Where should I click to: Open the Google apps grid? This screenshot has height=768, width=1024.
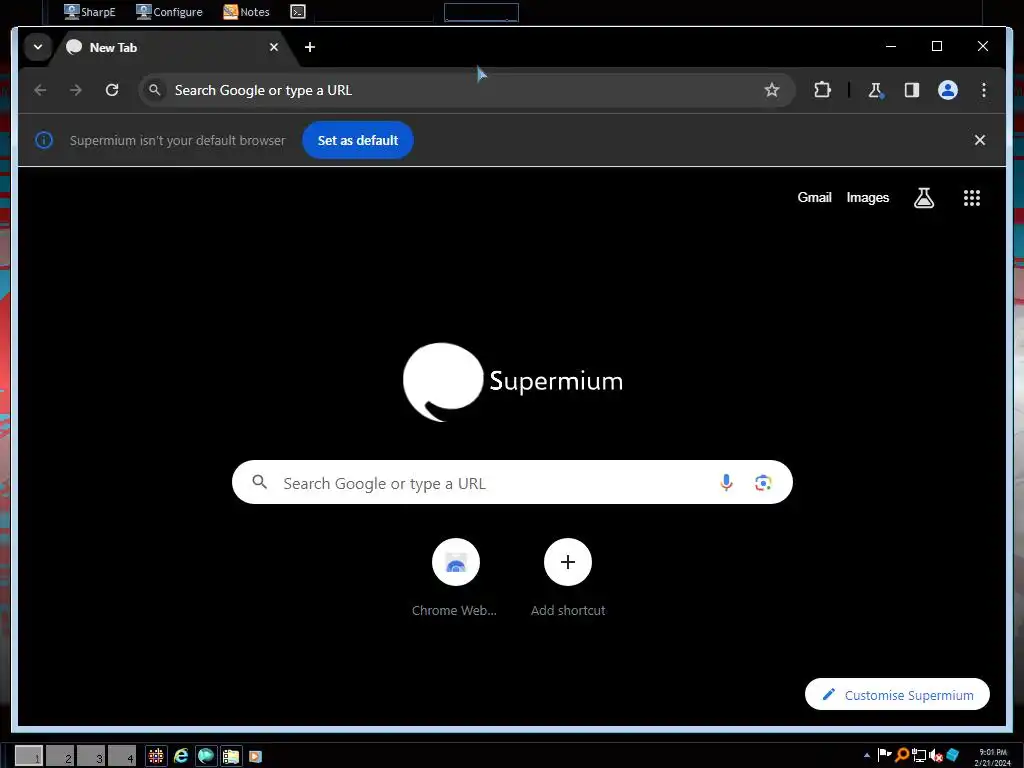[972, 198]
